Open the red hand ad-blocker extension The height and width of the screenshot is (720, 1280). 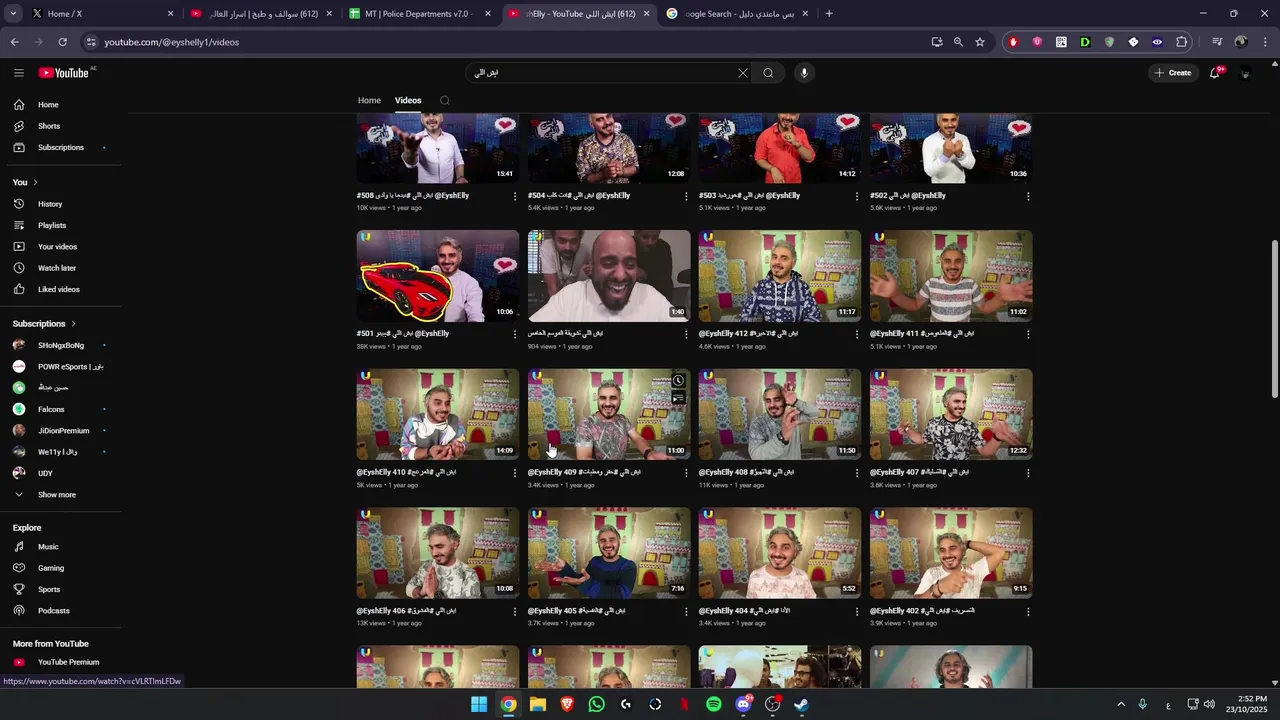[x=1013, y=42]
